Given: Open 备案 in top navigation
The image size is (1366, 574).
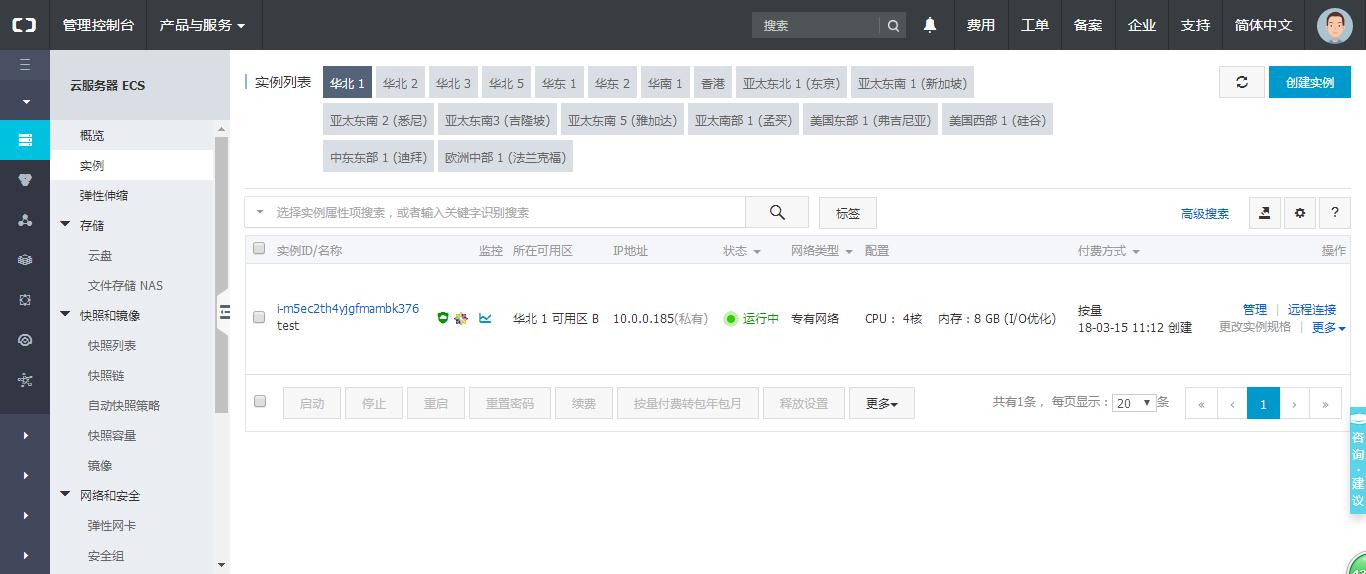Looking at the screenshot, I should [1088, 25].
